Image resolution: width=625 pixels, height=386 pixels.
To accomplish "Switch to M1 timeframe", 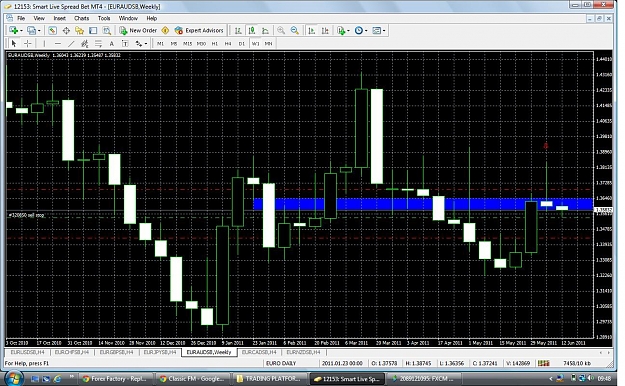I will pyautogui.click(x=160, y=43).
